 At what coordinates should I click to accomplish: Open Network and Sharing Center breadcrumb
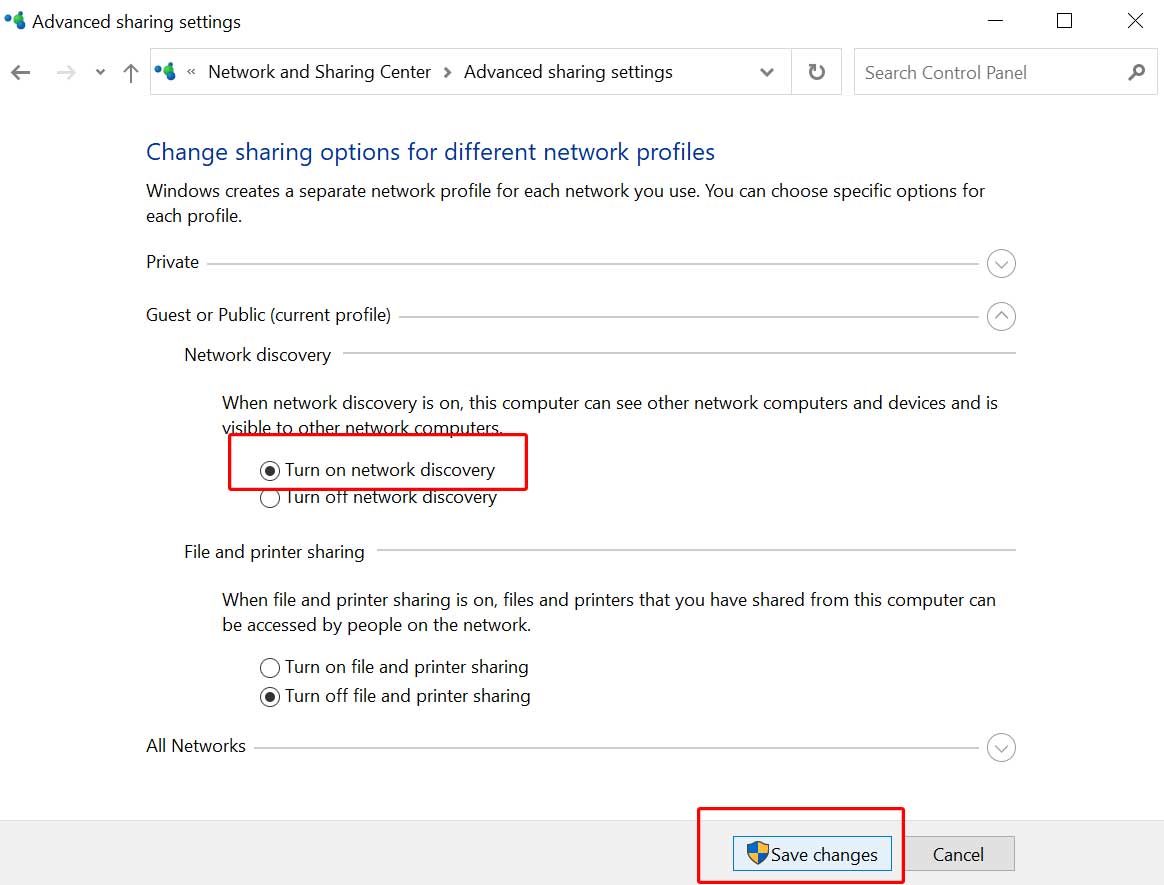319,72
